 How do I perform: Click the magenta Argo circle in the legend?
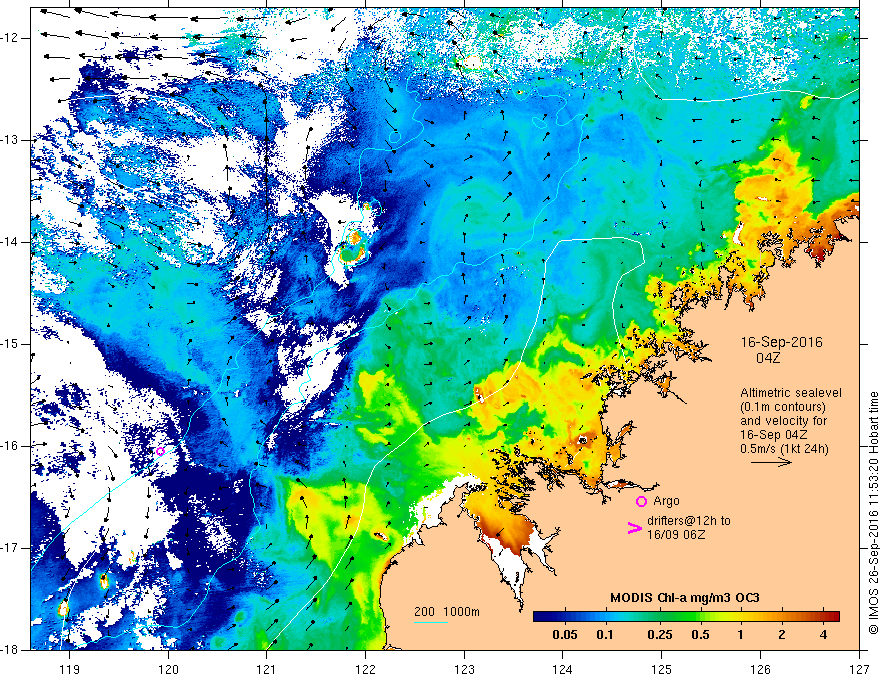tap(641, 502)
